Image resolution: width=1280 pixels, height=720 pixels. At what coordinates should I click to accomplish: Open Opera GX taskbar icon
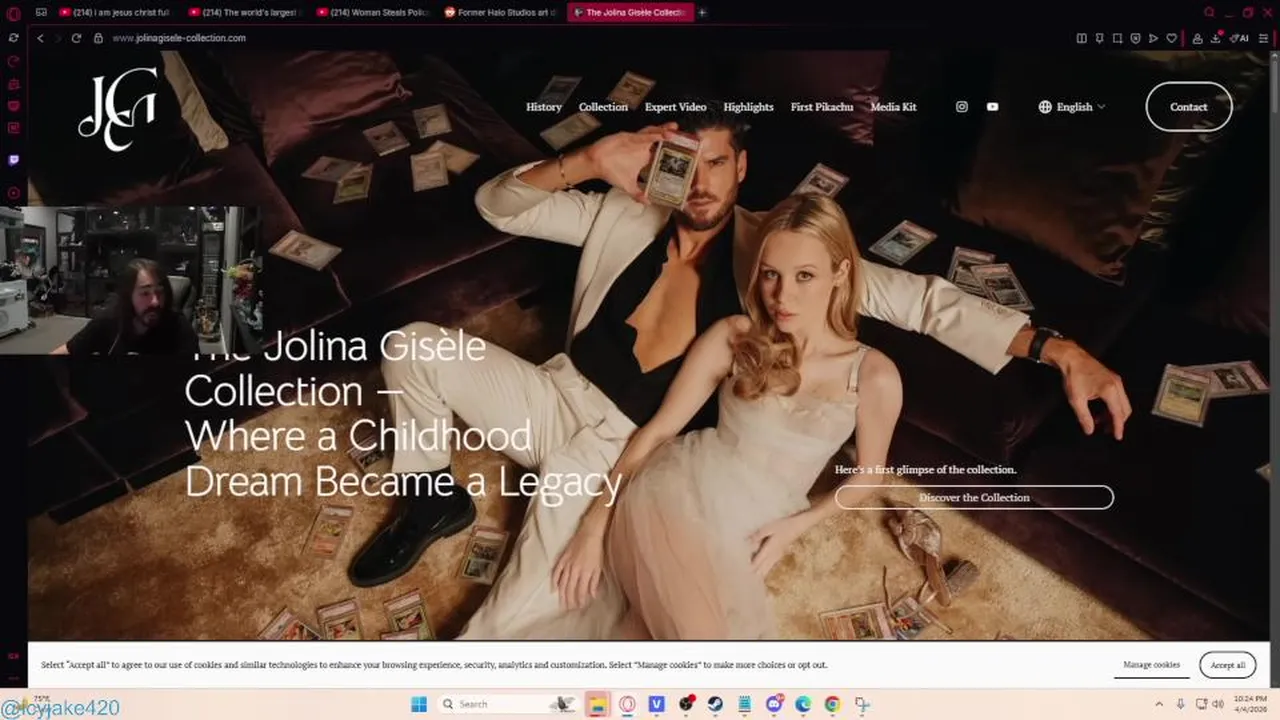point(627,704)
